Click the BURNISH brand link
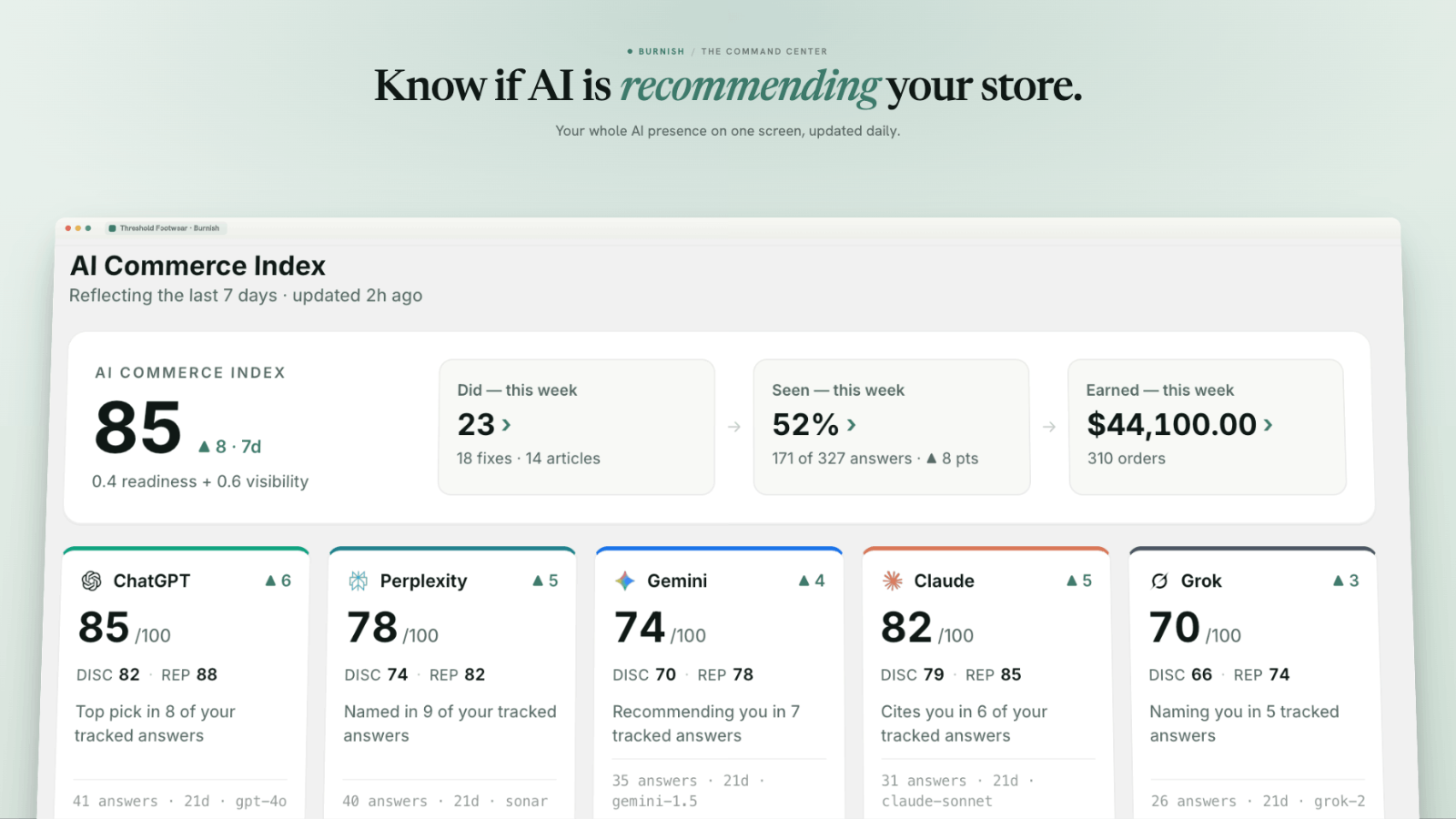 (x=661, y=52)
